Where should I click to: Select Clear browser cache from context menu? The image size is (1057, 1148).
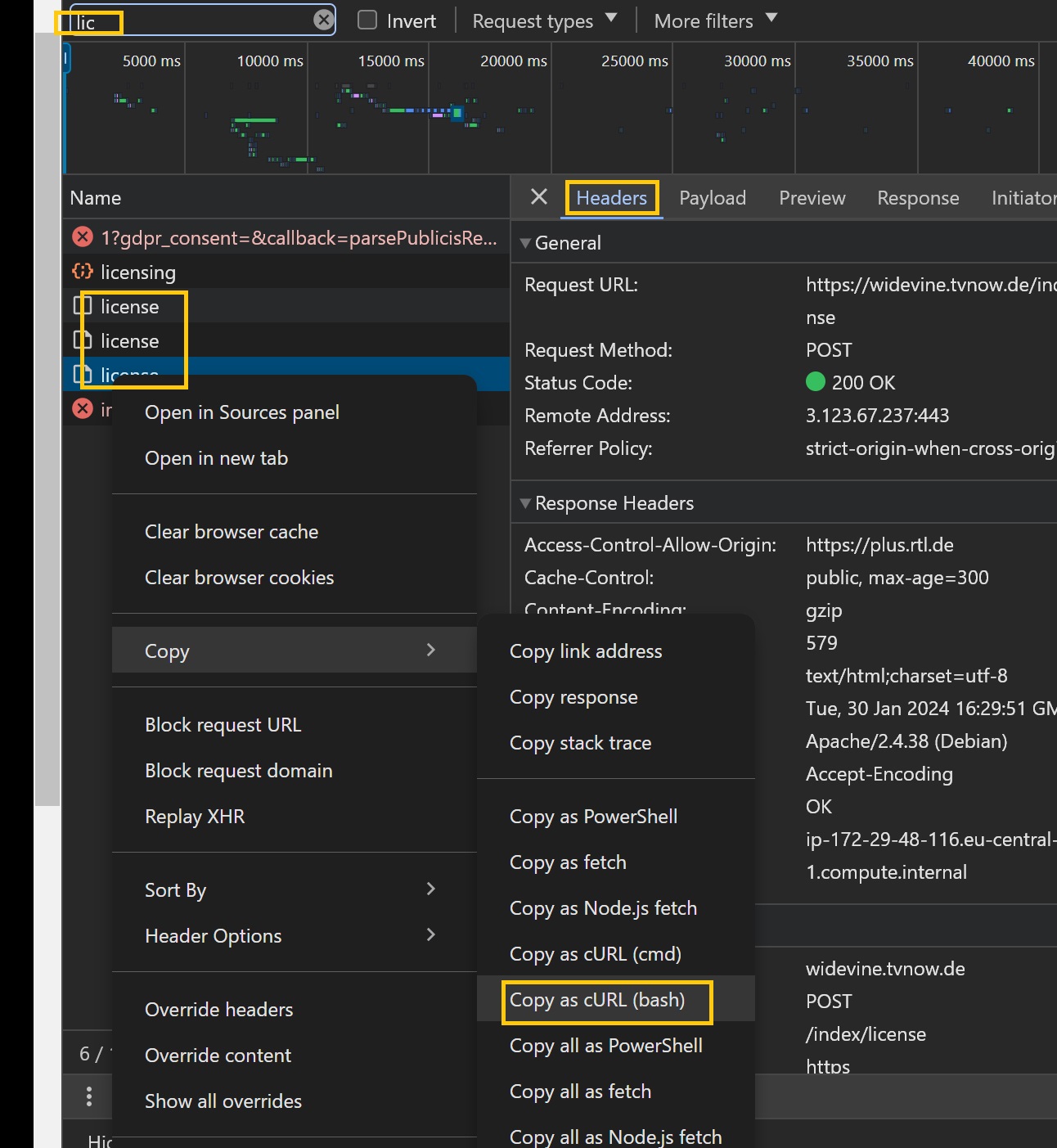[x=232, y=532]
